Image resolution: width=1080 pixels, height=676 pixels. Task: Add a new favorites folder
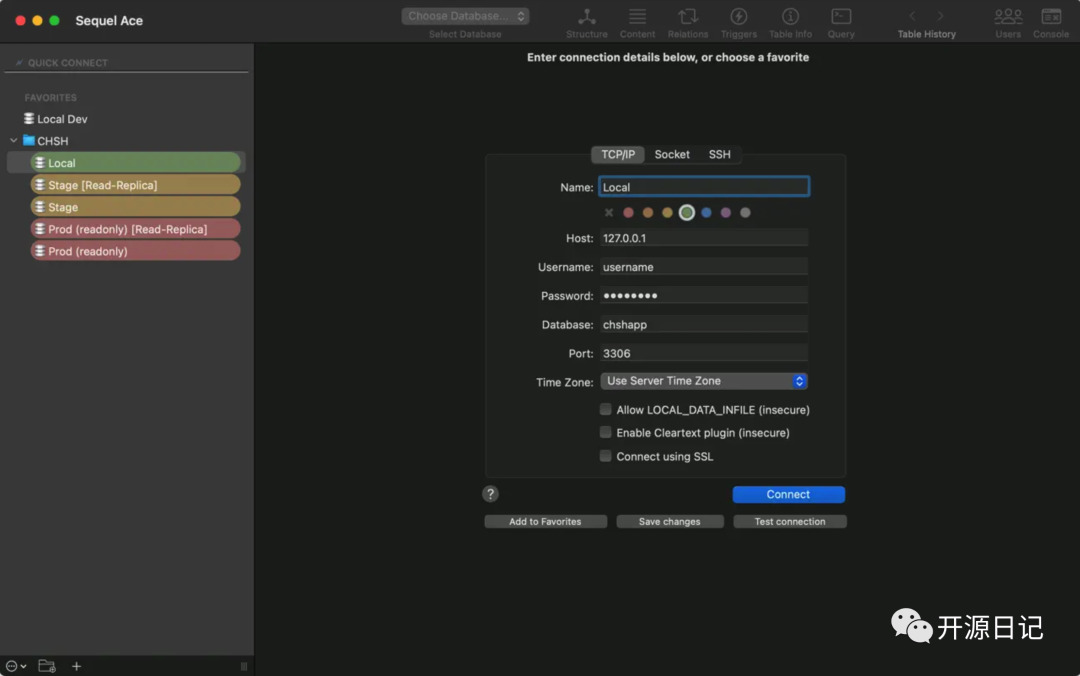pos(47,666)
